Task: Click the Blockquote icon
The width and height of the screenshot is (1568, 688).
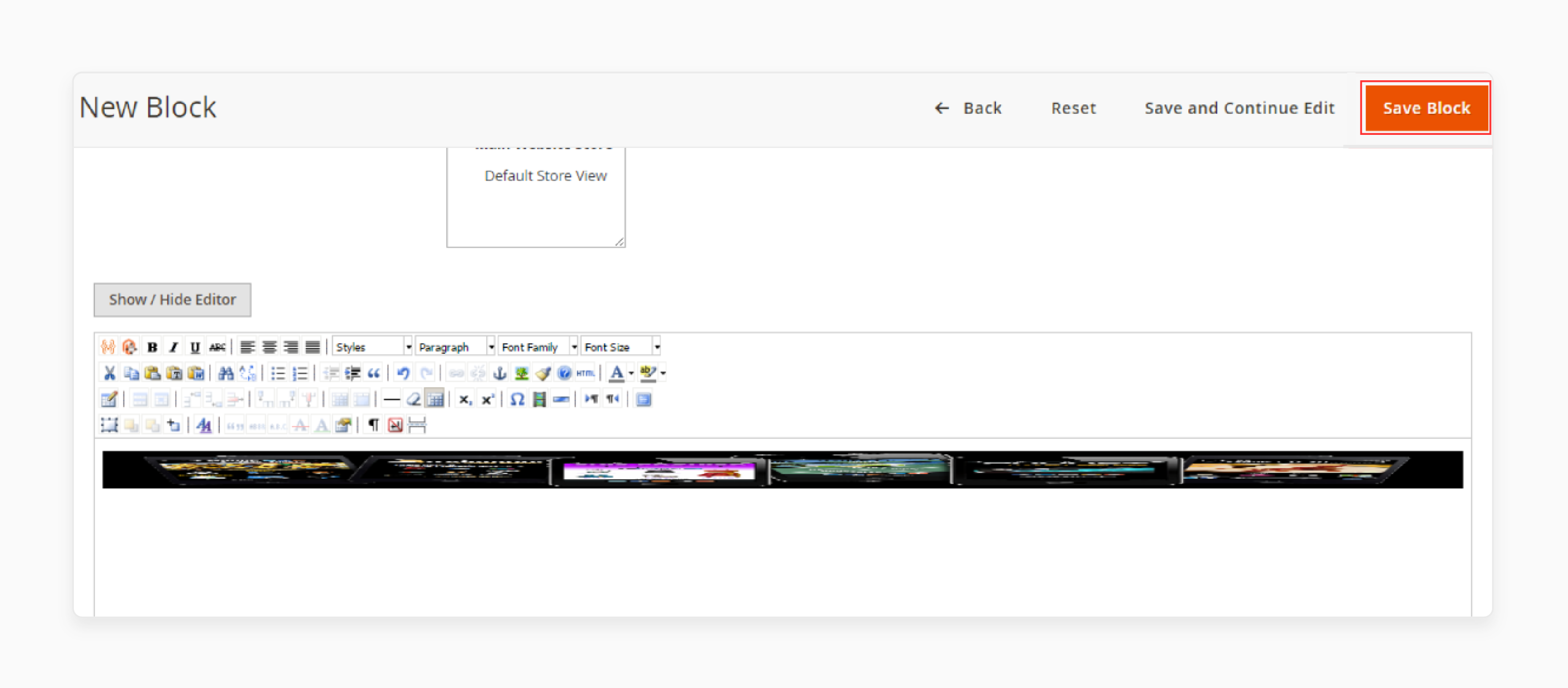Action: click(x=374, y=372)
